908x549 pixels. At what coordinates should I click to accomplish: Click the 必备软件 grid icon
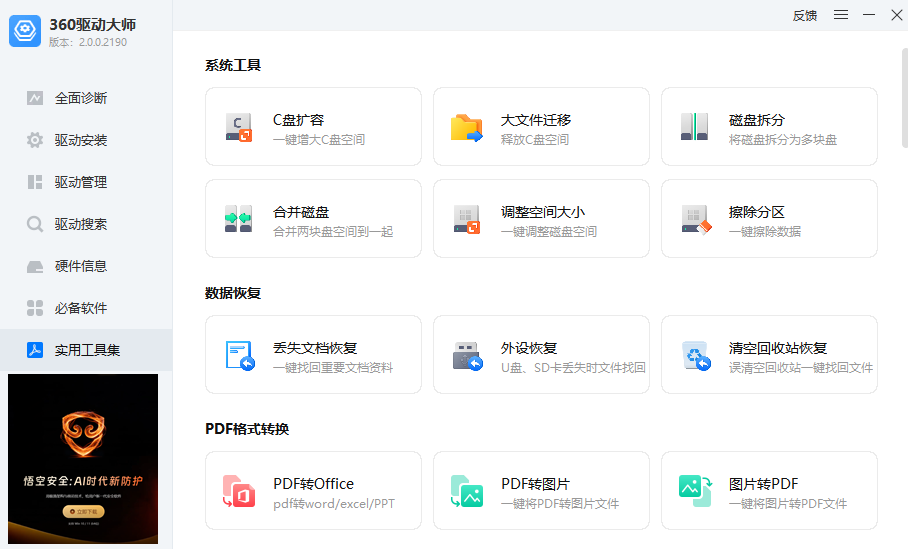point(35,308)
